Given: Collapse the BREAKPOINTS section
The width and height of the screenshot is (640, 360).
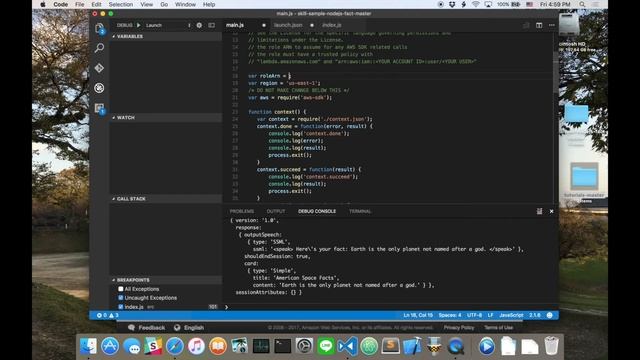Looking at the screenshot, I should (166, 280).
